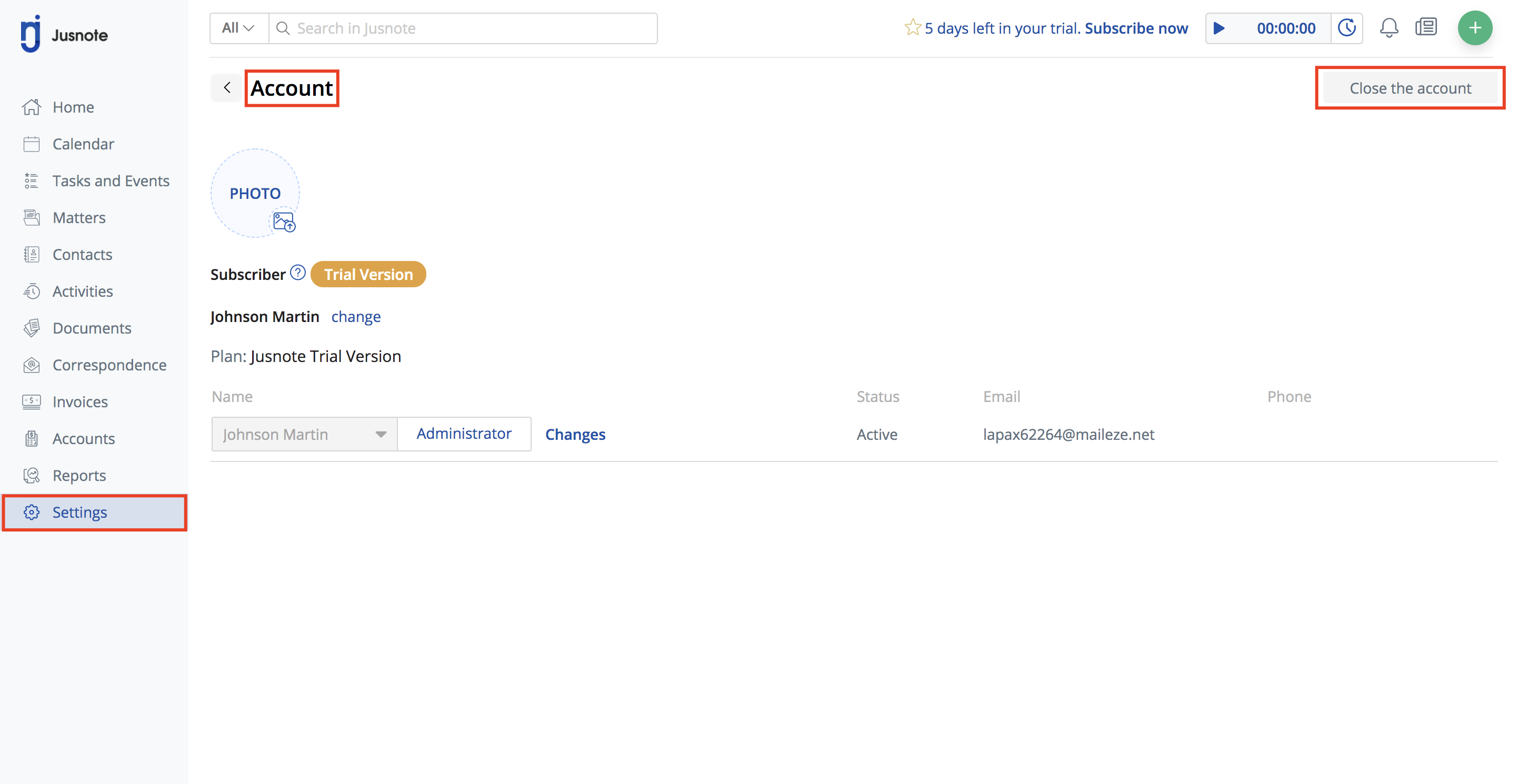Click the Documents icon in sidebar
The height and width of the screenshot is (784, 1518).
click(x=32, y=328)
